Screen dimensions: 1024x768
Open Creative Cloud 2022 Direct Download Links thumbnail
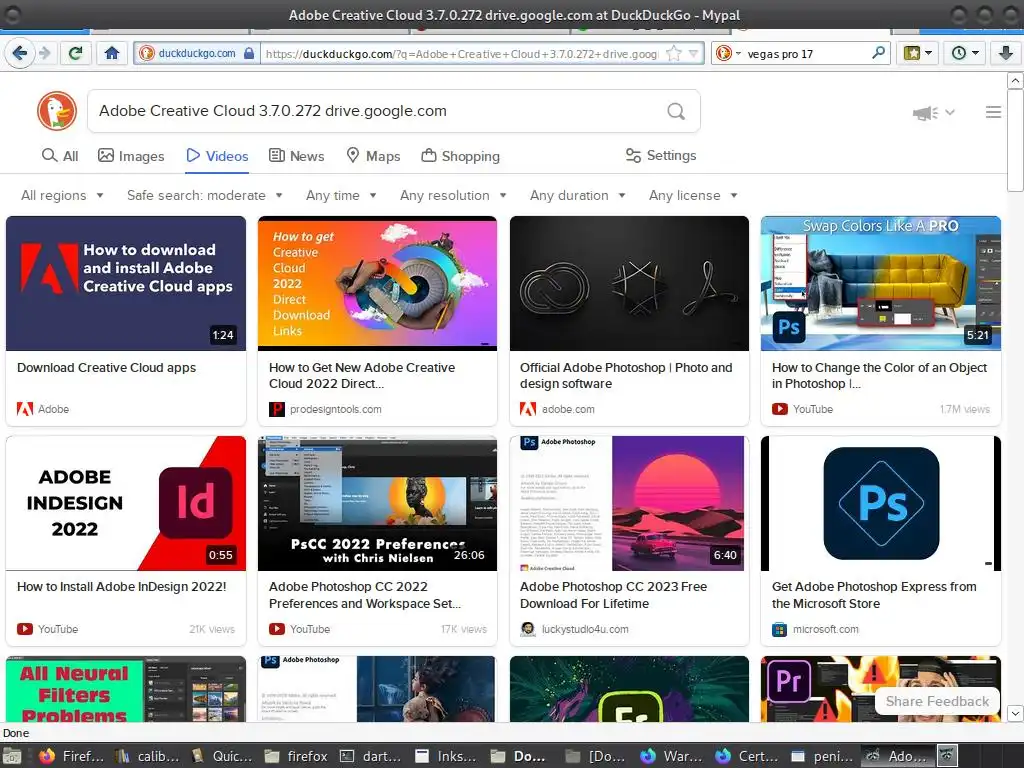point(377,283)
